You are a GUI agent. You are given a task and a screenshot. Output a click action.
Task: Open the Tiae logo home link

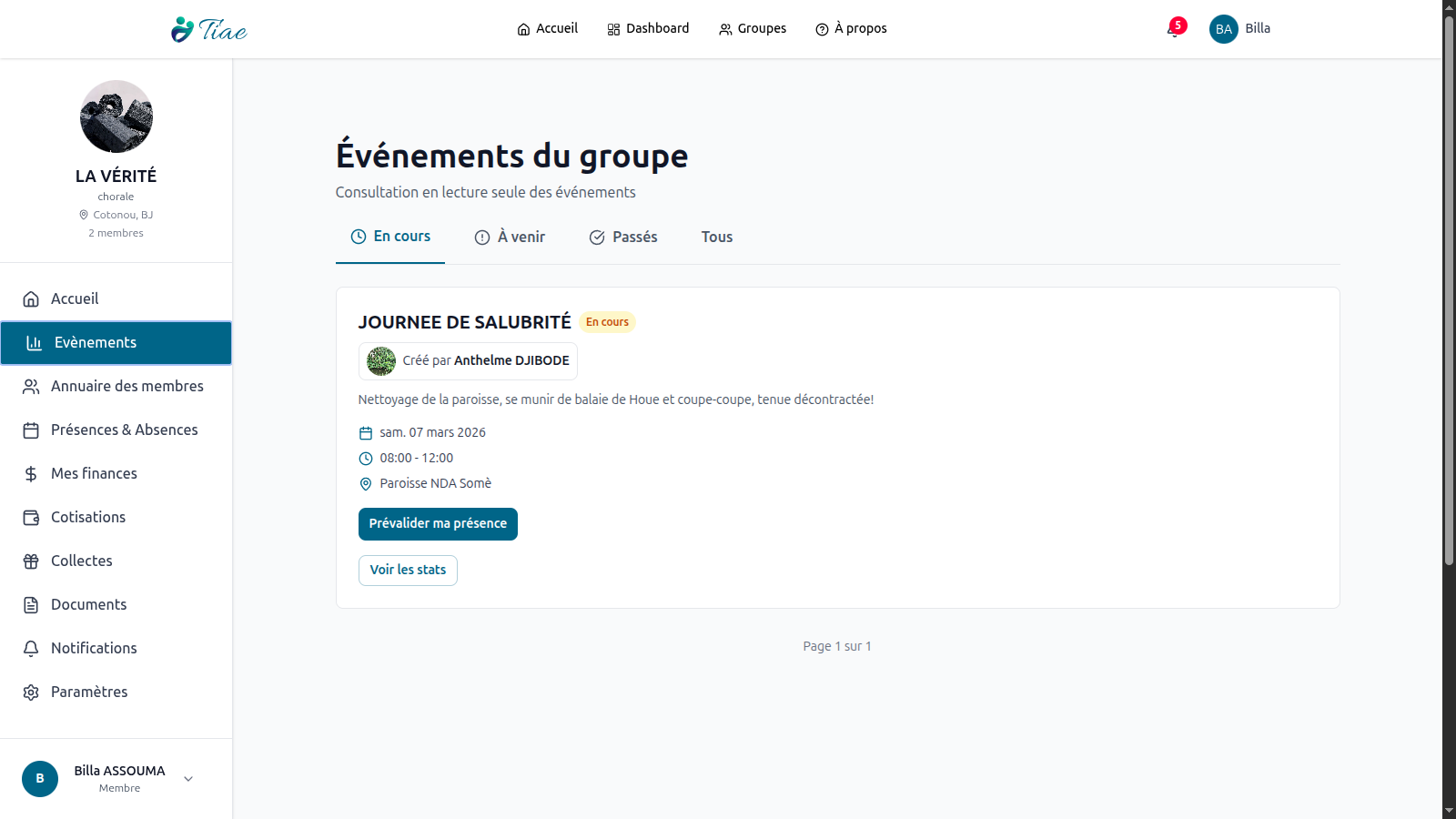click(209, 29)
